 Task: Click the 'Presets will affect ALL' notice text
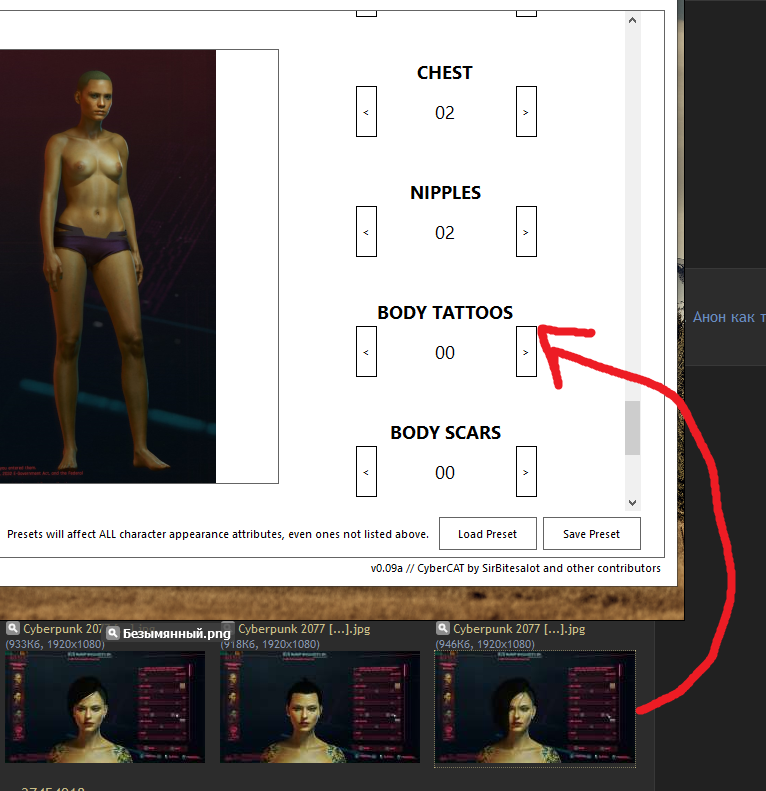tap(218, 534)
